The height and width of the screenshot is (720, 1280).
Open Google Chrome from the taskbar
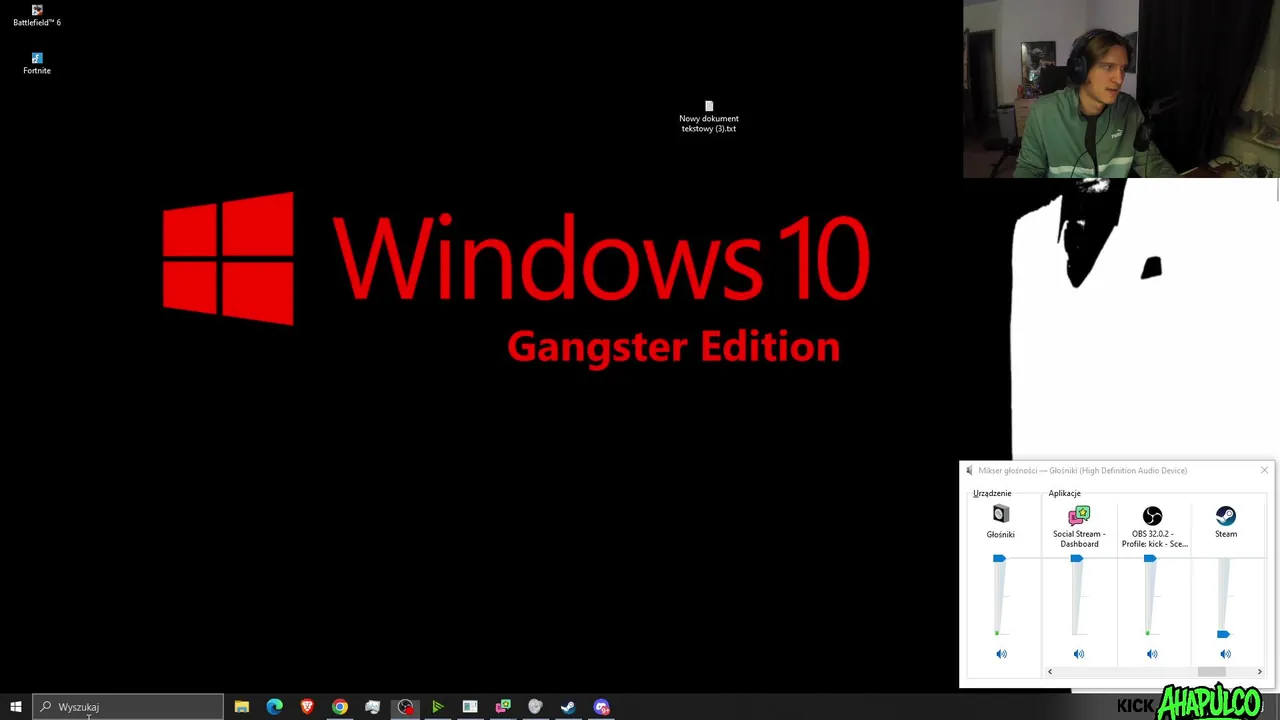pyautogui.click(x=340, y=707)
